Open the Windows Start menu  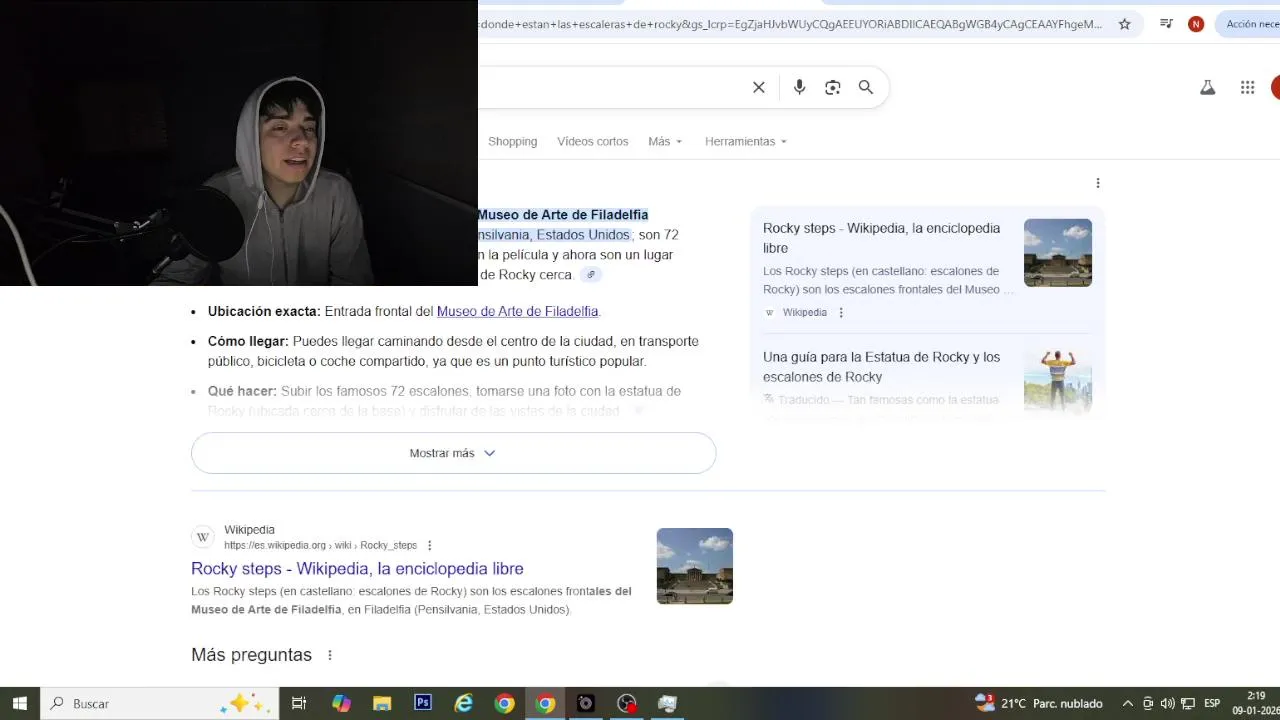(19, 704)
